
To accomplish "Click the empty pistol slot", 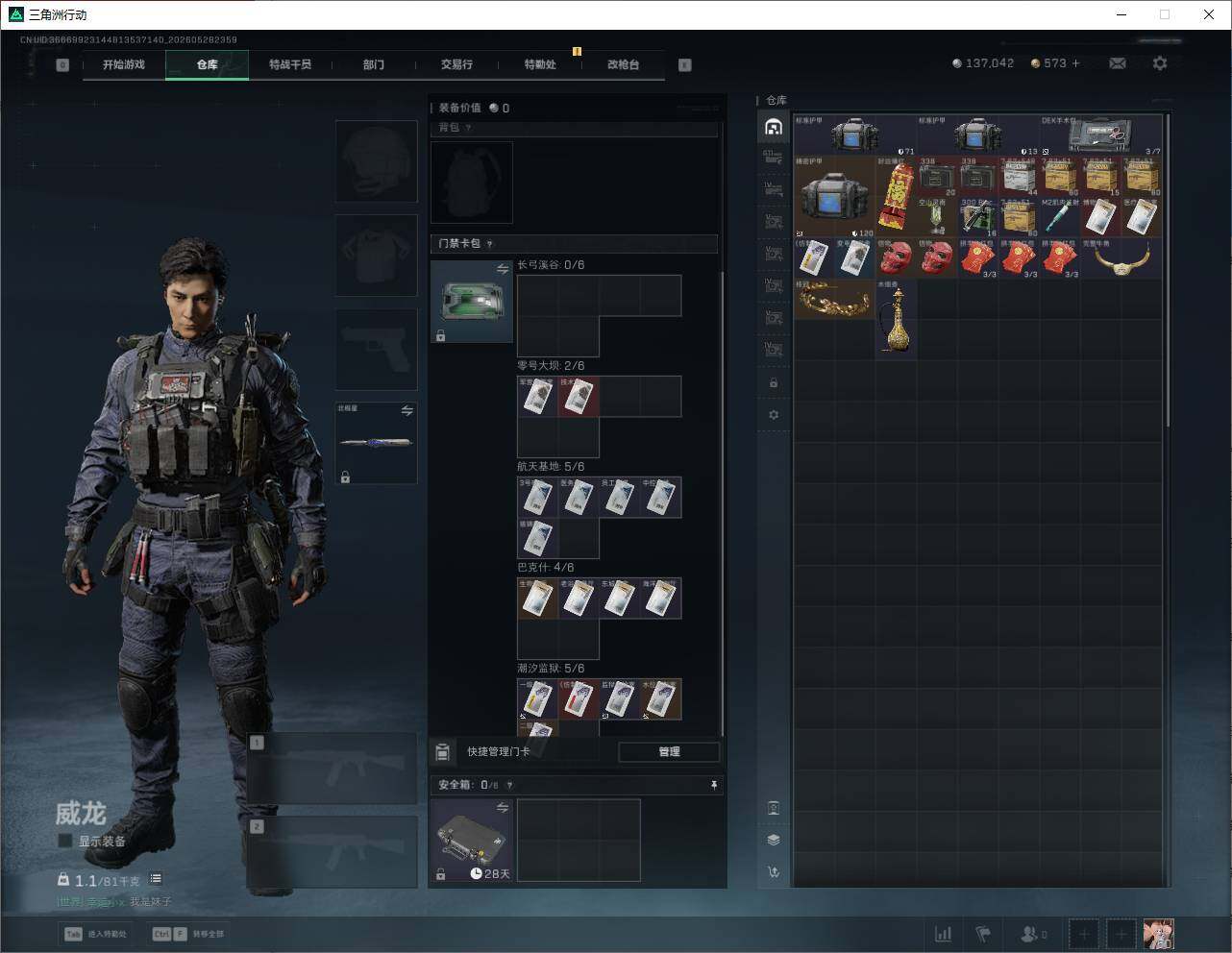I will click(376, 349).
